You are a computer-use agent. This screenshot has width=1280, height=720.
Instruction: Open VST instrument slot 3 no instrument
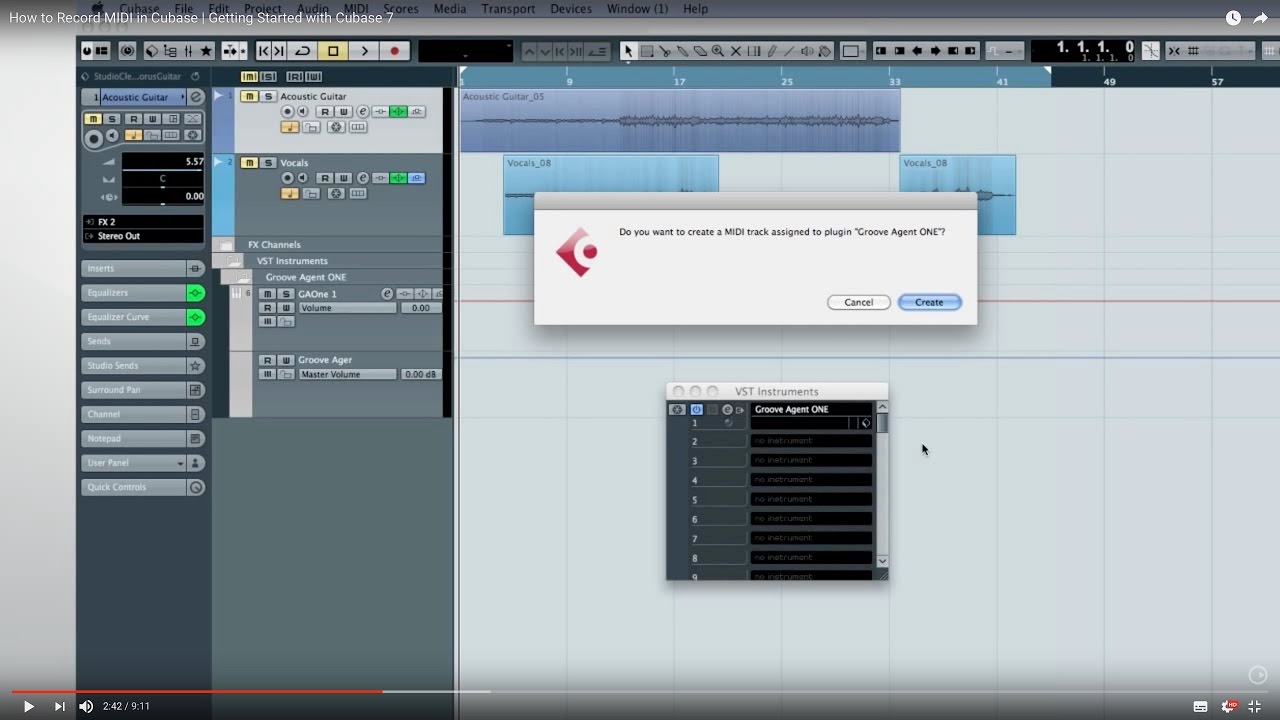click(811, 460)
